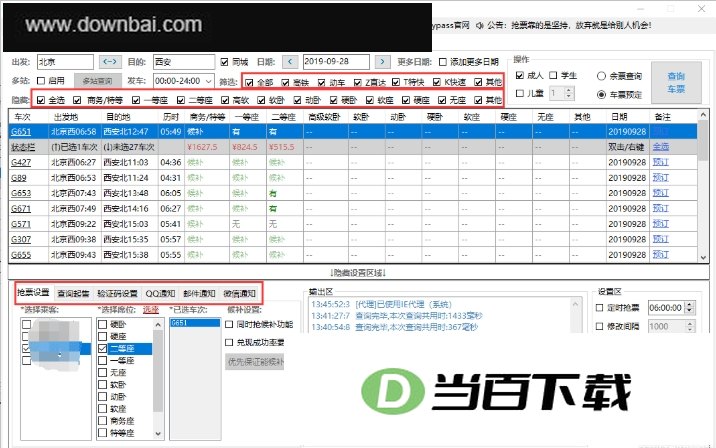This screenshot has width=716, height=448.
Task: Toggle 高铁 filter checkbox
Action: (285, 83)
